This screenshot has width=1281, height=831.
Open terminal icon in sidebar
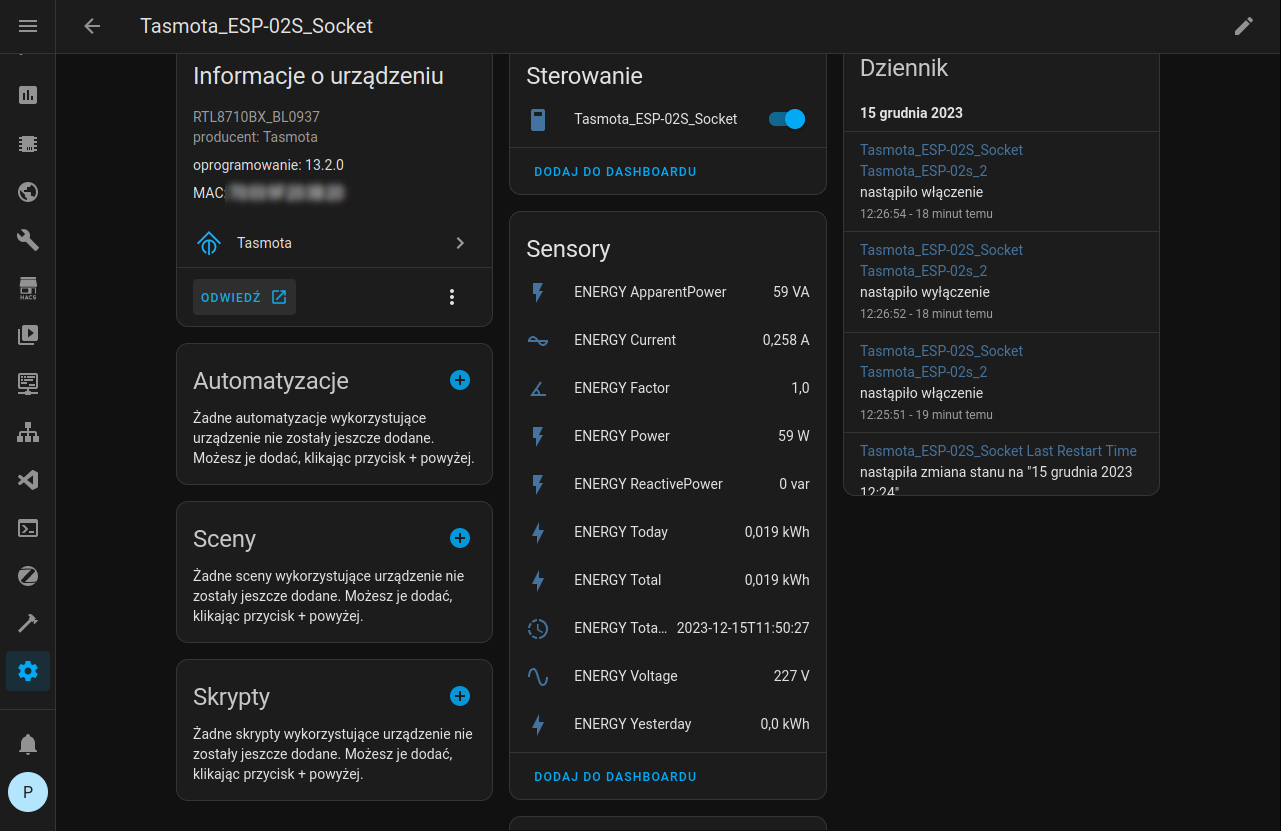click(28, 528)
